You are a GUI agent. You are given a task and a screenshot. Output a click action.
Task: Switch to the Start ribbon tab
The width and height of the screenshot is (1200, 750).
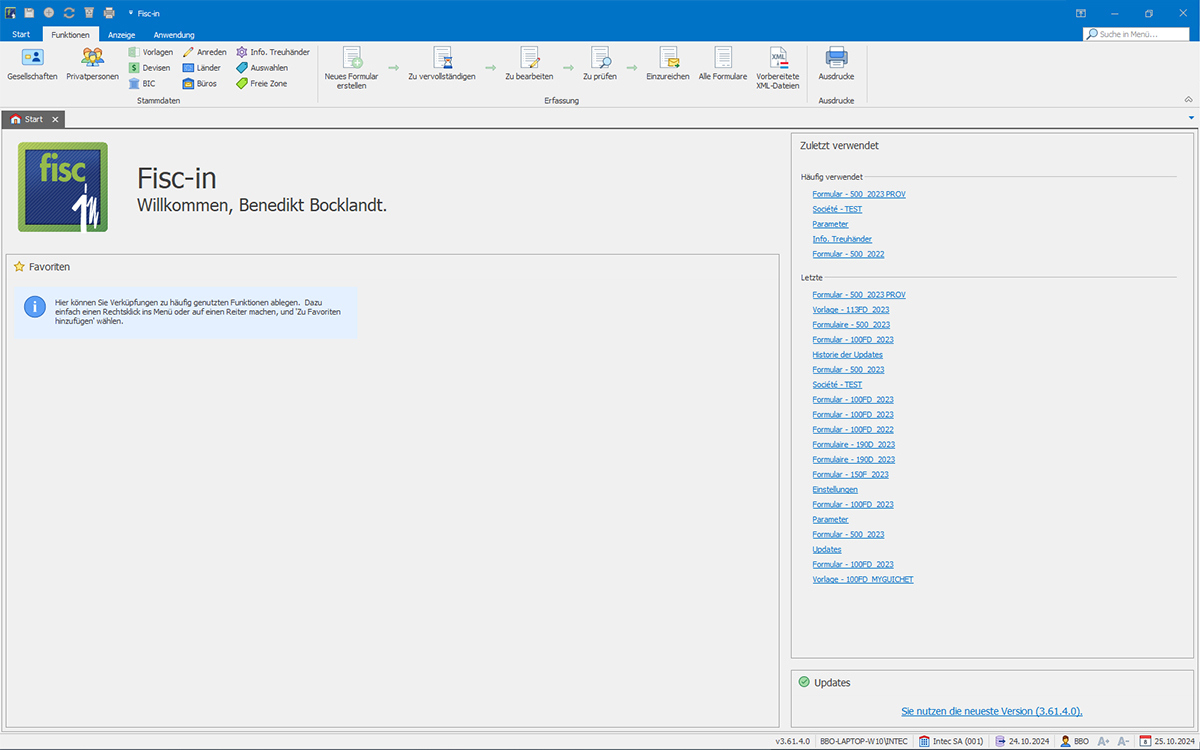[x=21, y=35]
